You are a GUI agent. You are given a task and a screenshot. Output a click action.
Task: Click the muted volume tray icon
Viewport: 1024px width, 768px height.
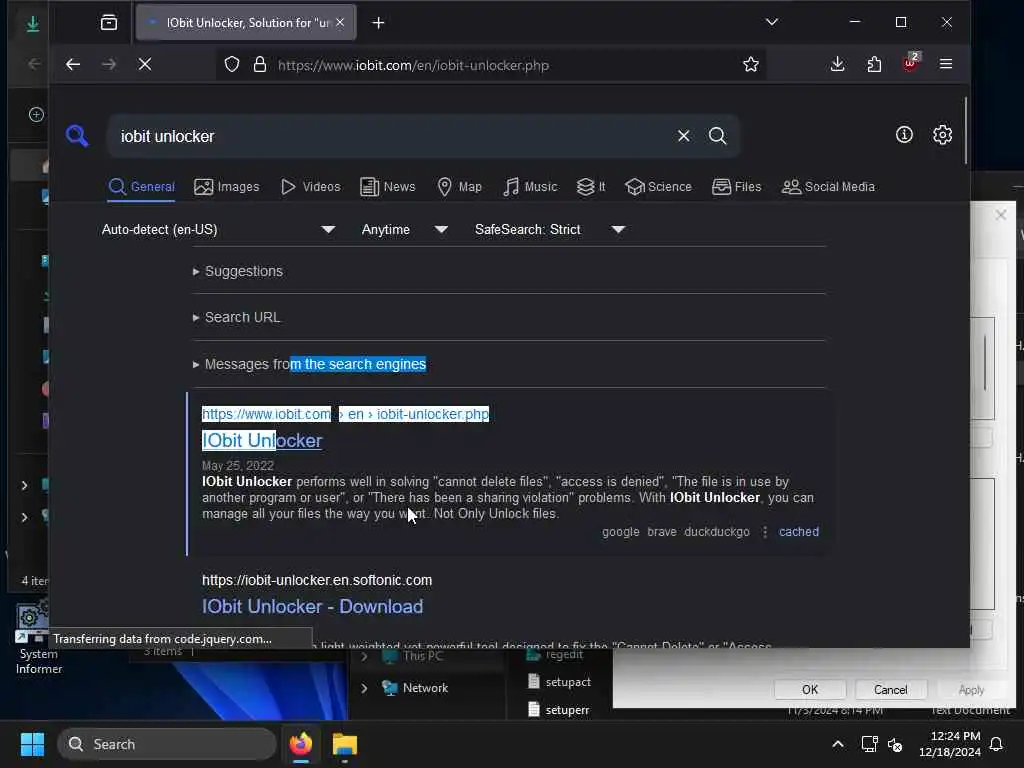click(895, 744)
